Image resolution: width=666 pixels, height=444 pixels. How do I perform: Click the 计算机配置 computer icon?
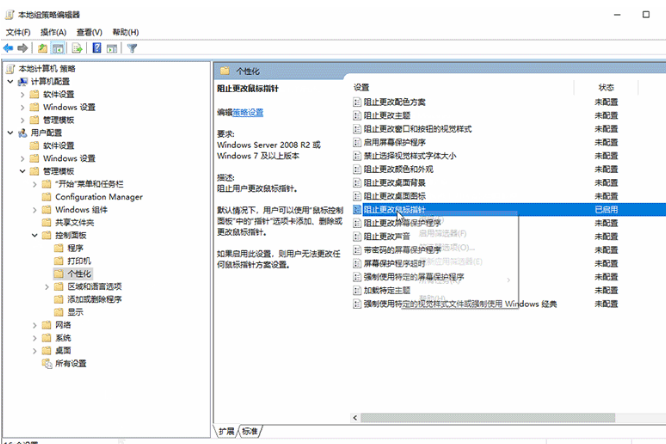point(23,82)
